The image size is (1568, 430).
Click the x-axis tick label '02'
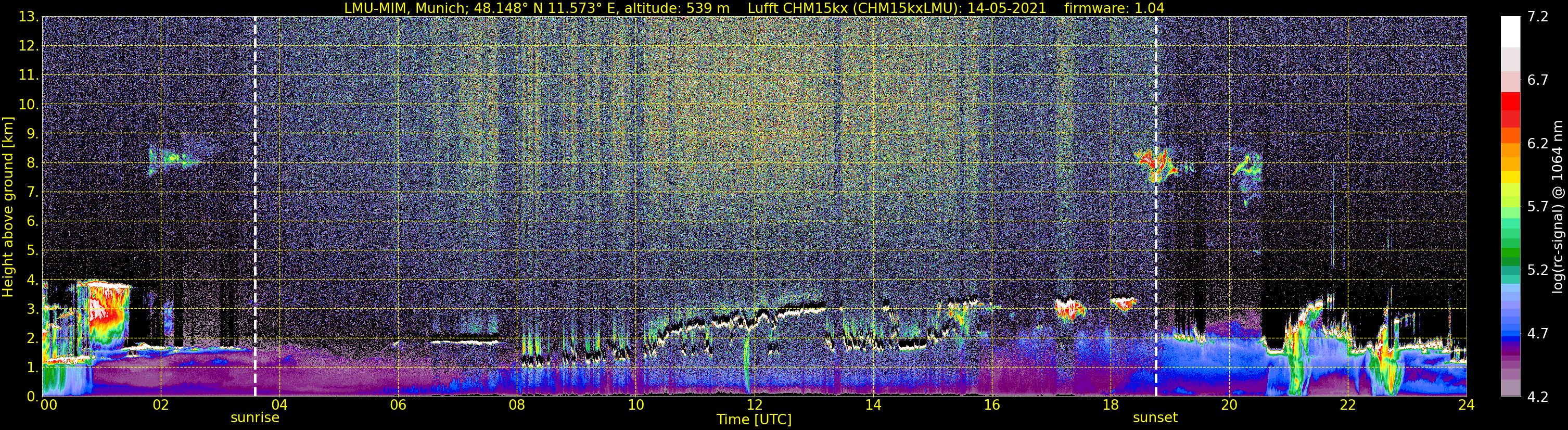coord(161,405)
